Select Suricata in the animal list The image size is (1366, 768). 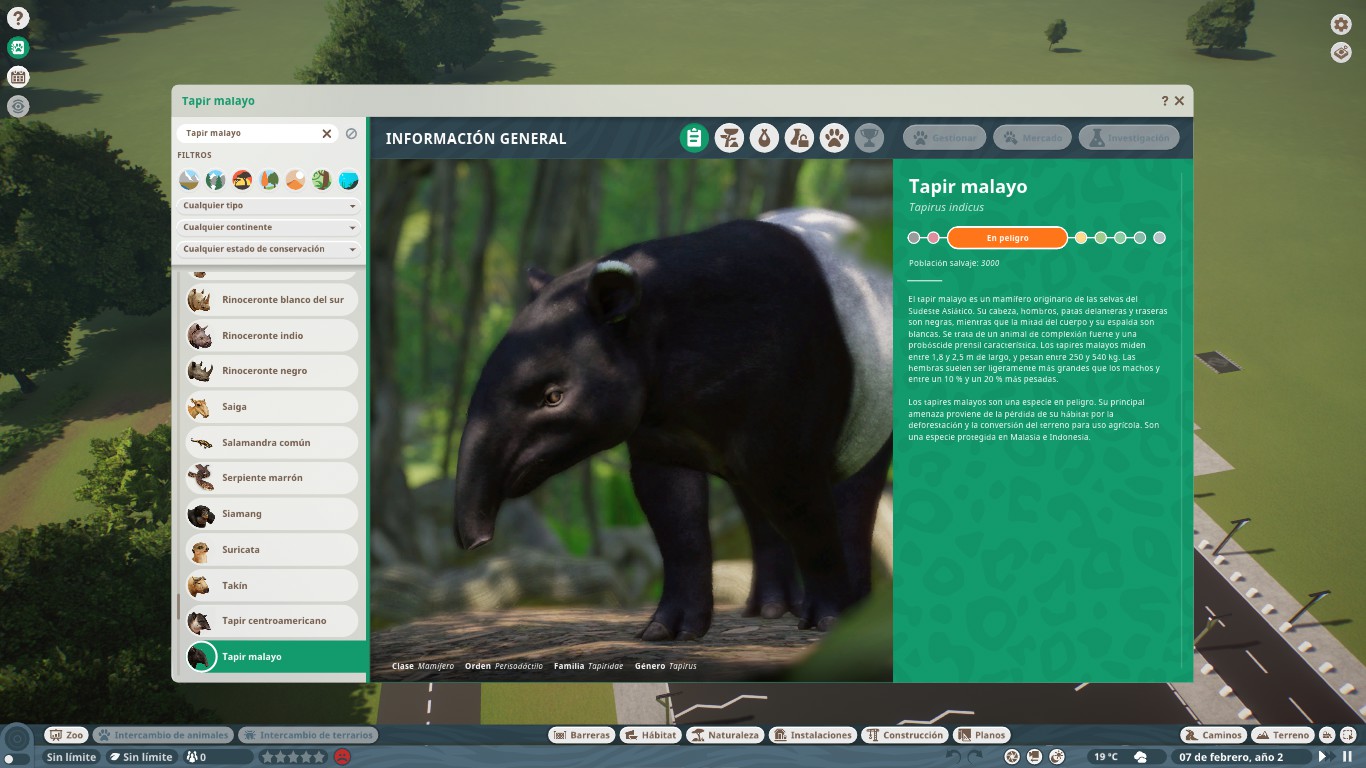pyautogui.click(x=271, y=550)
